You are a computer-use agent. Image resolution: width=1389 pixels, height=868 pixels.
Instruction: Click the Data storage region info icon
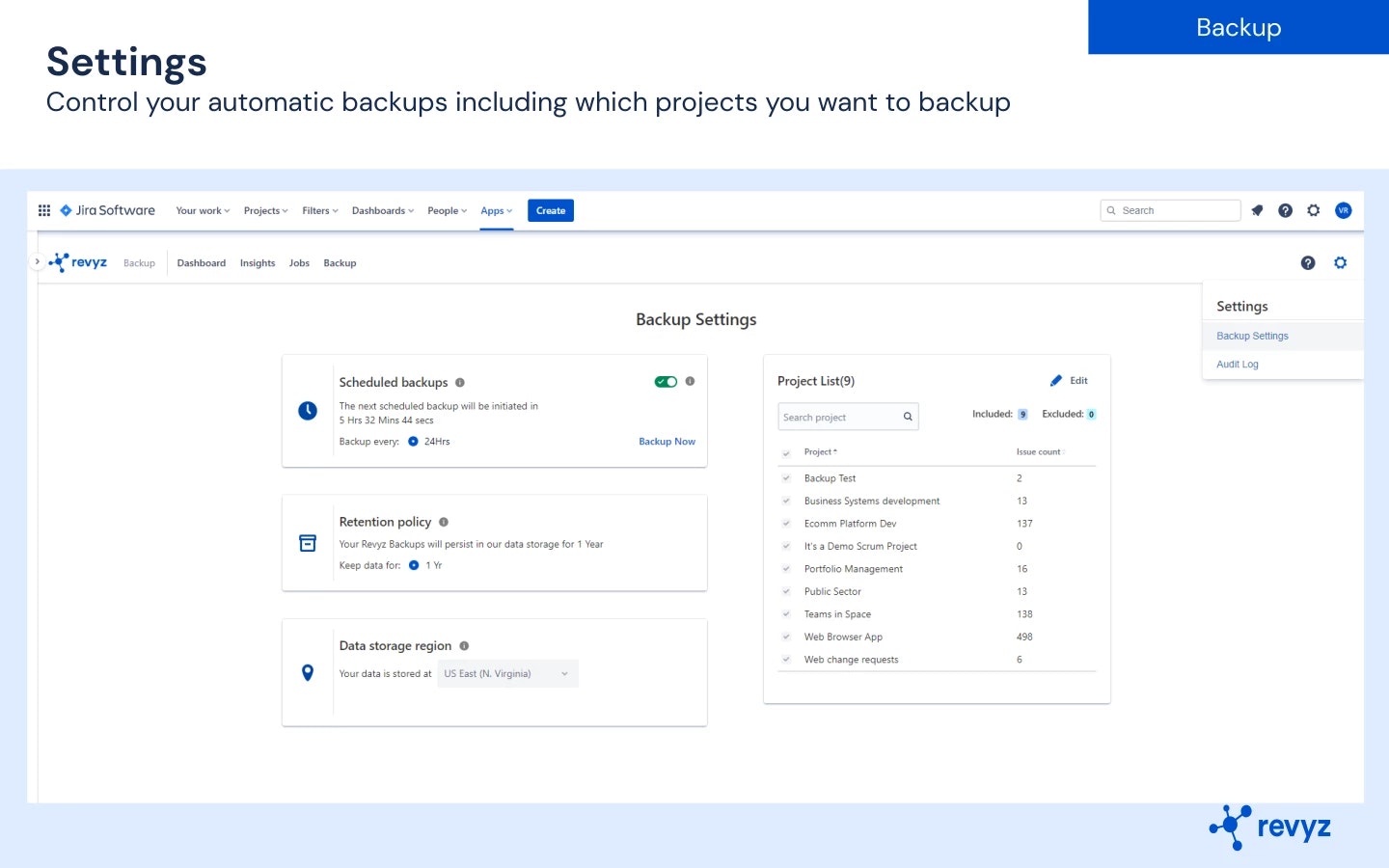tap(464, 646)
